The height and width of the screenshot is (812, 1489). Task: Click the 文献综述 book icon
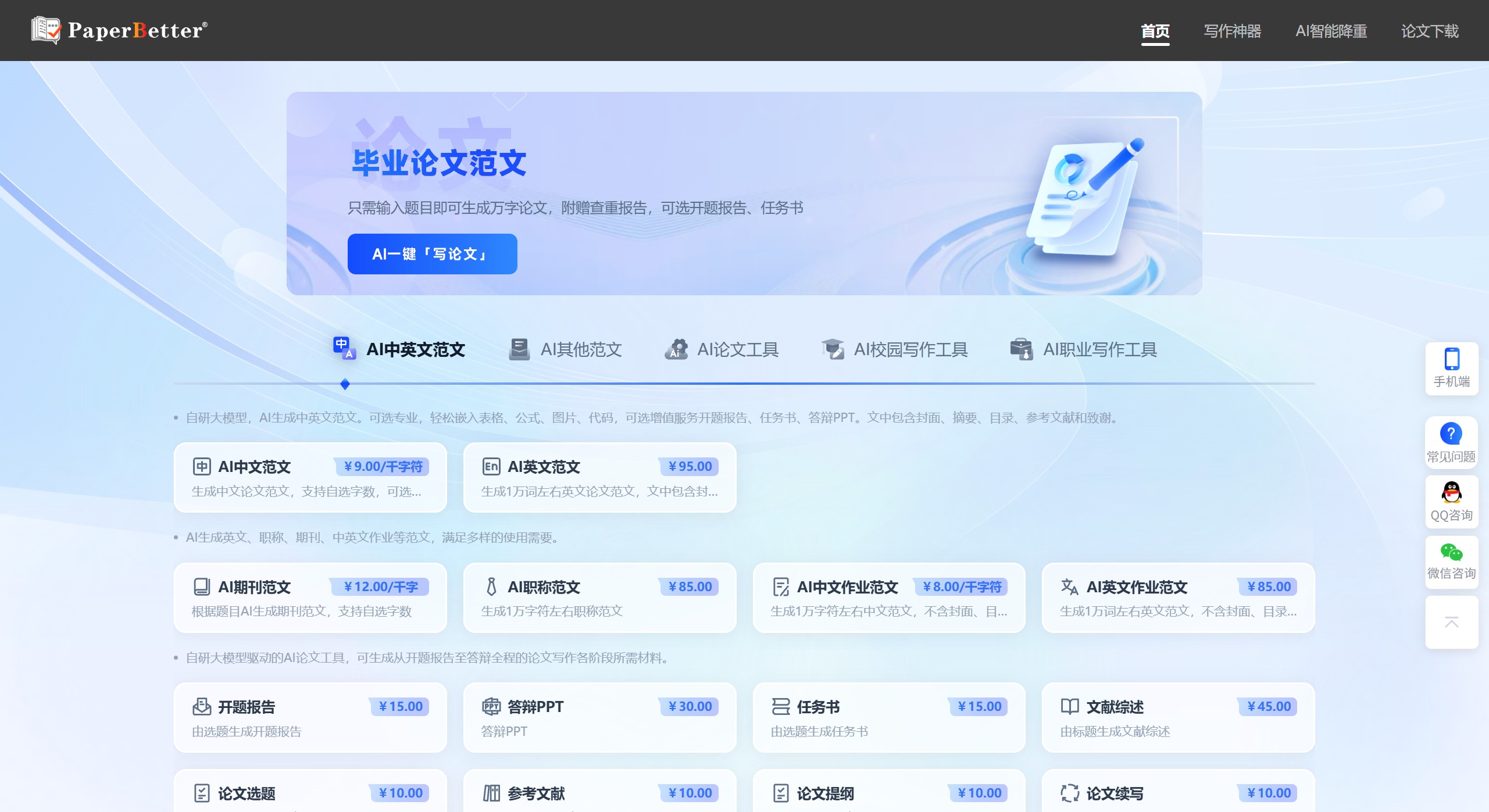[1069, 707]
